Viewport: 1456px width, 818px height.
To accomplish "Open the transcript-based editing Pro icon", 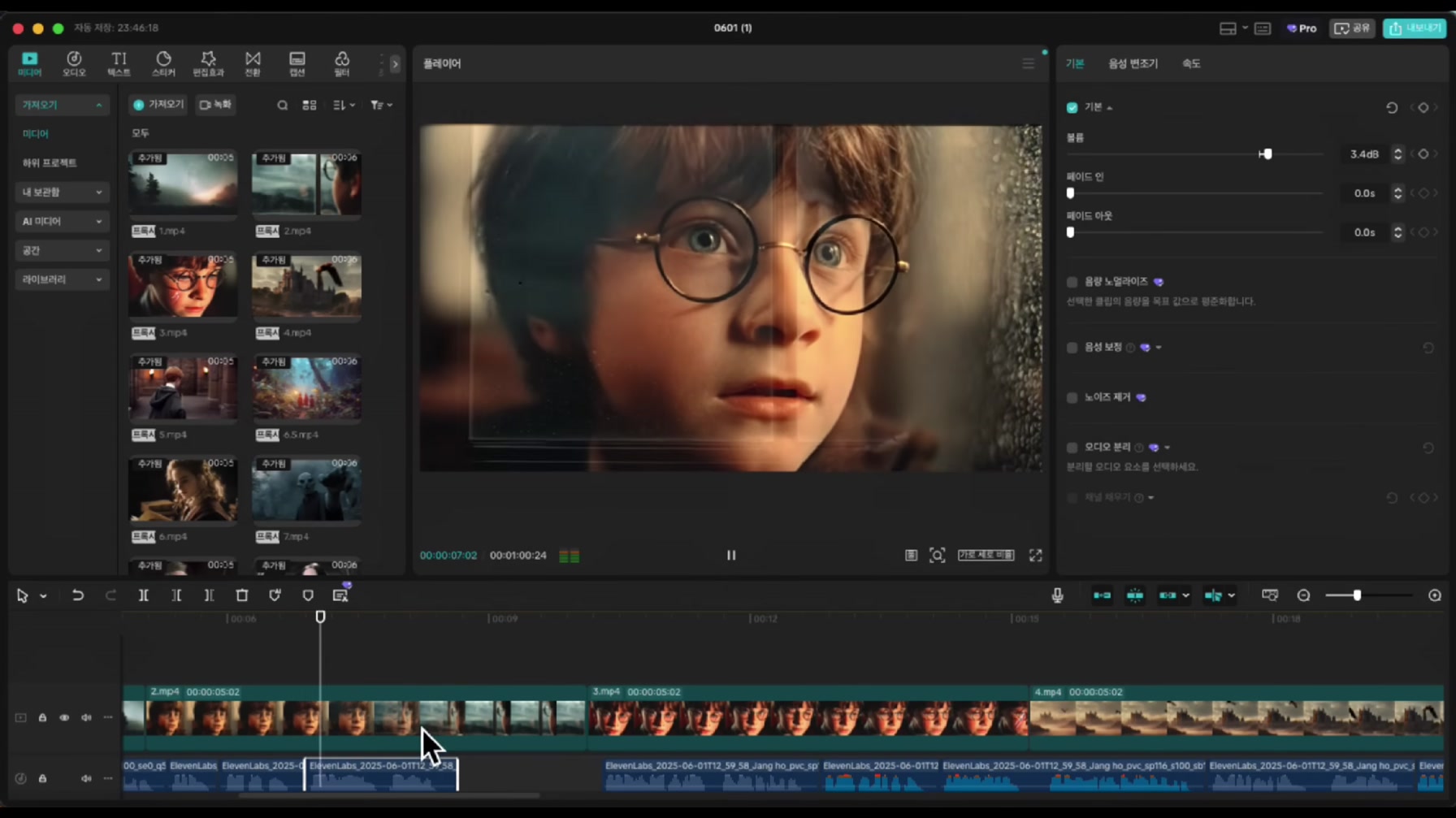I will click(341, 594).
